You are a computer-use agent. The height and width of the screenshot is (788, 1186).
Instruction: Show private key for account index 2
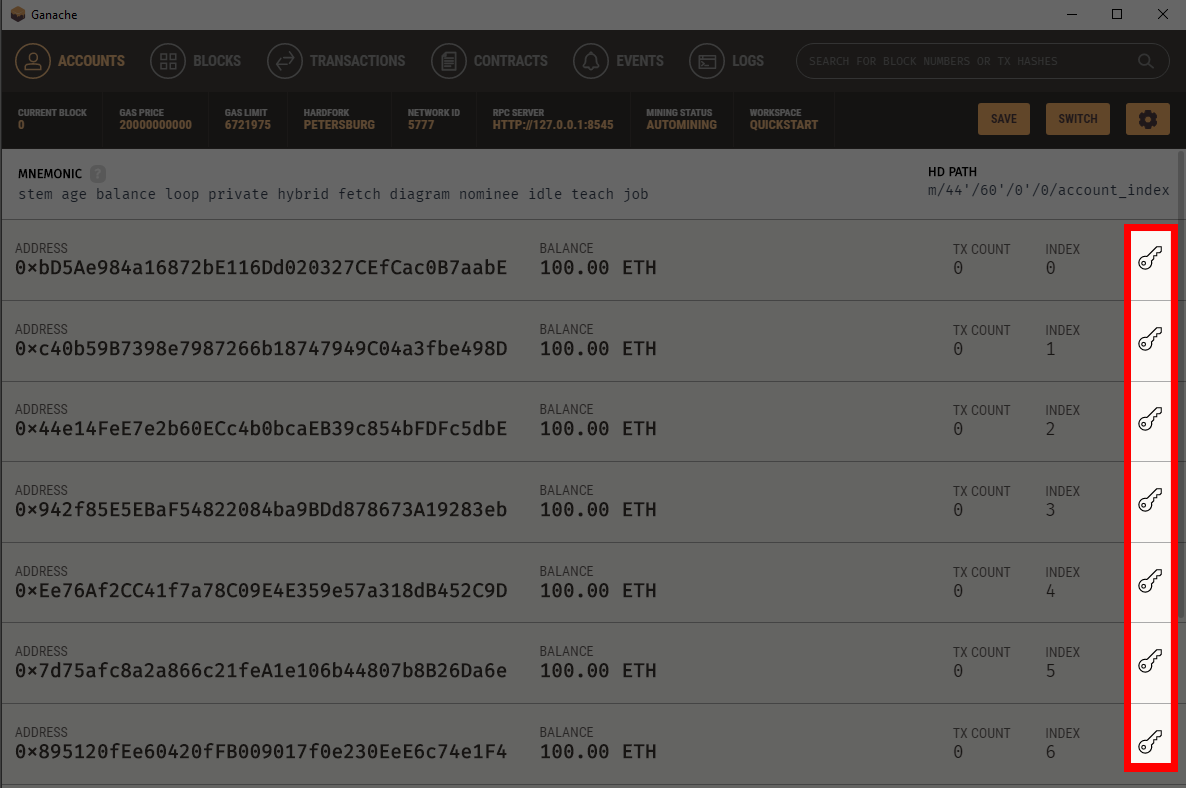click(x=1150, y=420)
